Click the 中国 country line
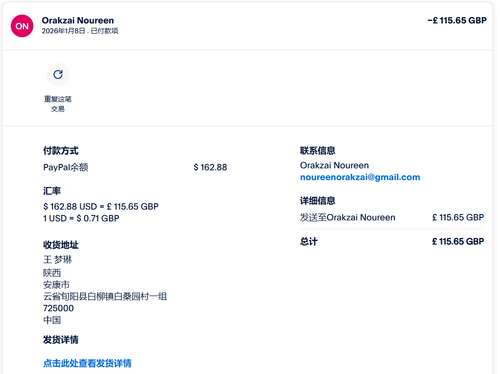This screenshot has height=374, width=500. [x=52, y=320]
